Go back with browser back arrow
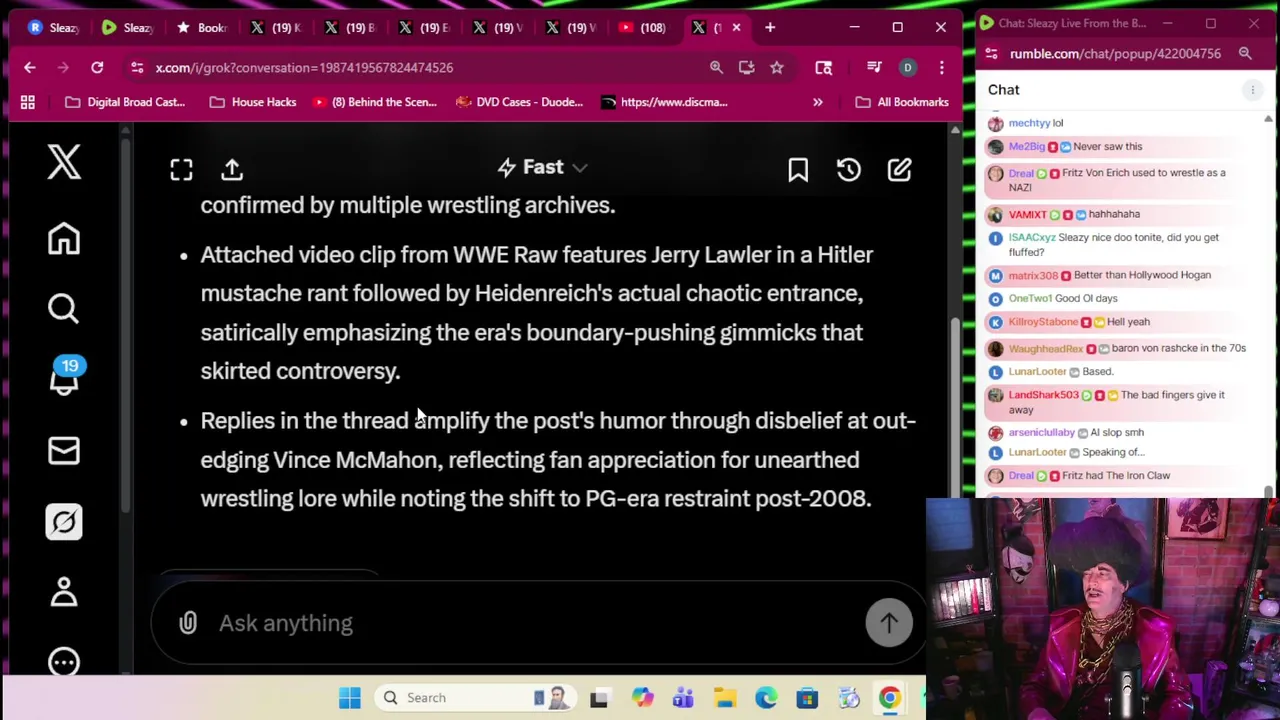The height and width of the screenshot is (720, 1280). pyautogui.click(x=30, y=67)
